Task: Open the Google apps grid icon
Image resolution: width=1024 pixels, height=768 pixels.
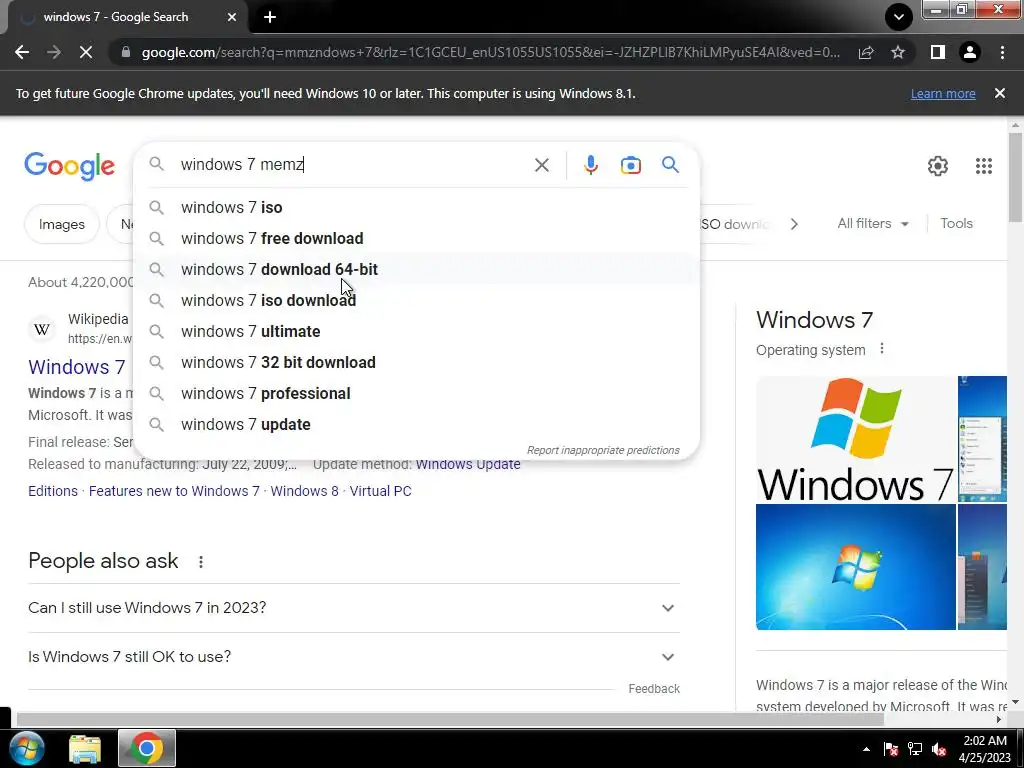Action: point(984,166)
